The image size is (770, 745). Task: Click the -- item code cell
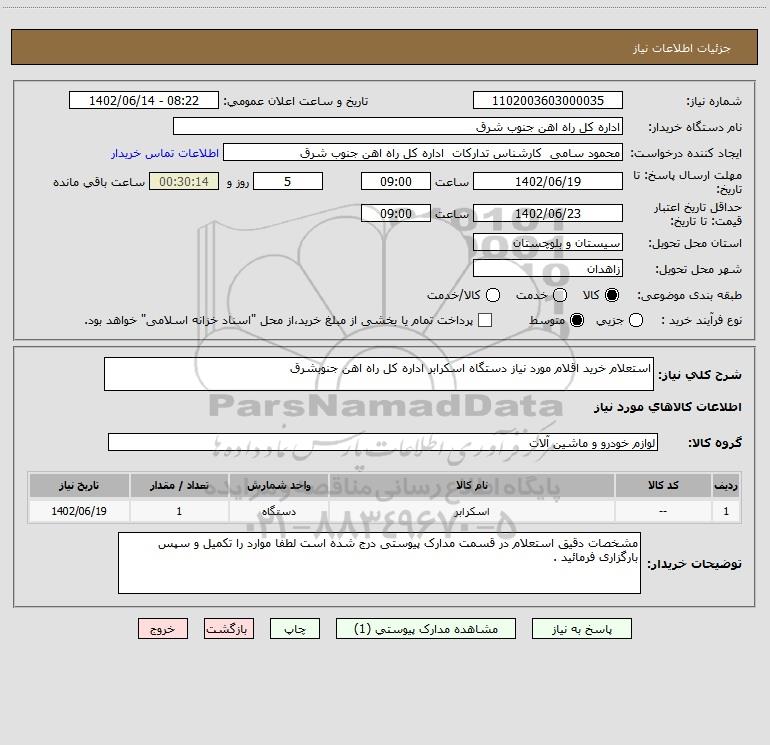pyautogui.click(x=663, y=512)
